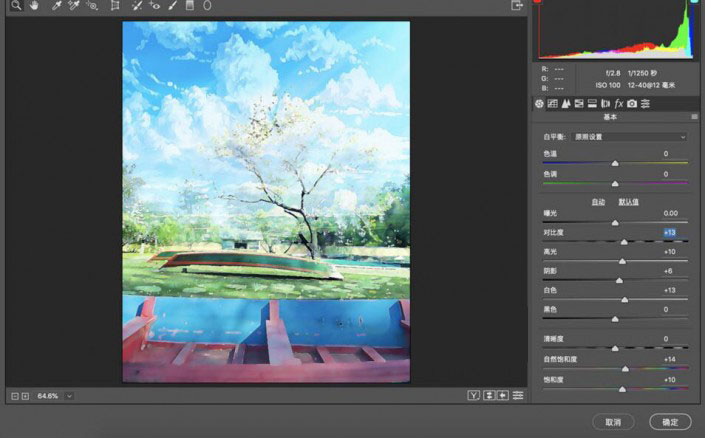705x438 pixels.
Task: Select the Zoom tool in the toolbar
Action: tap(17, 5)
